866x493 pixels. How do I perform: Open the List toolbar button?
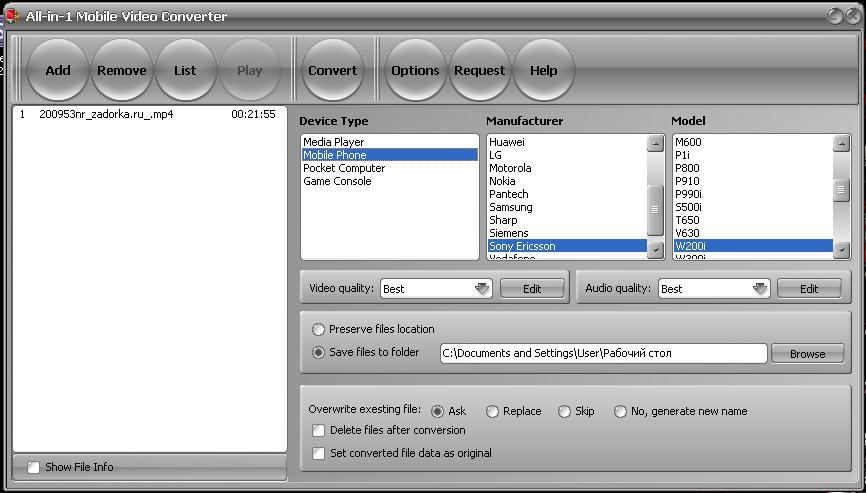point(185,70)
